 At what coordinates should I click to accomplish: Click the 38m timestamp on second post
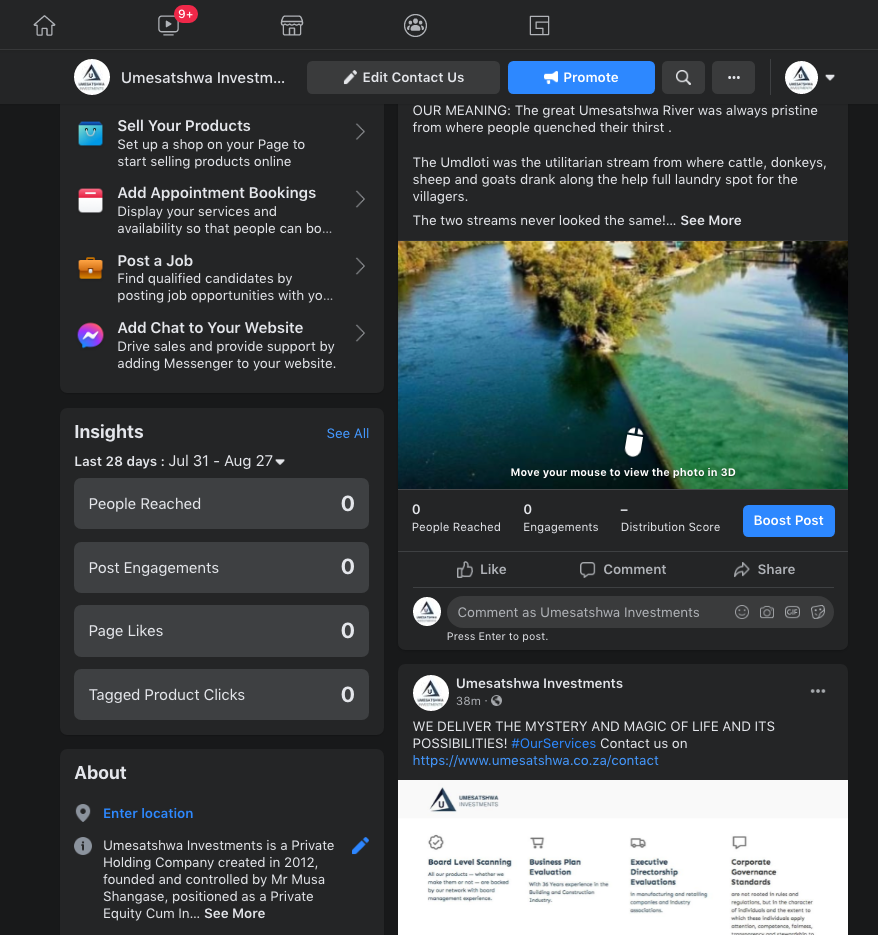pos(468,701)
